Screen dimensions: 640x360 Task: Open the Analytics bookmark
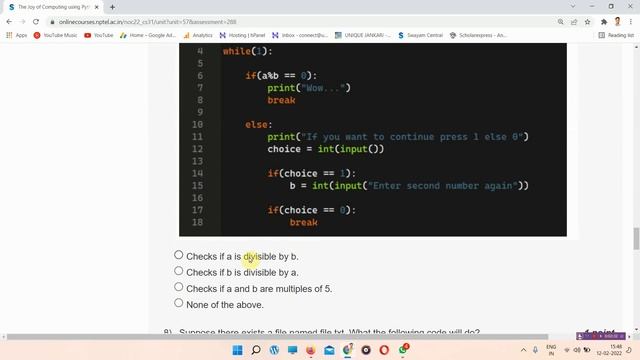pyautogui.click(x=198, y=36)
